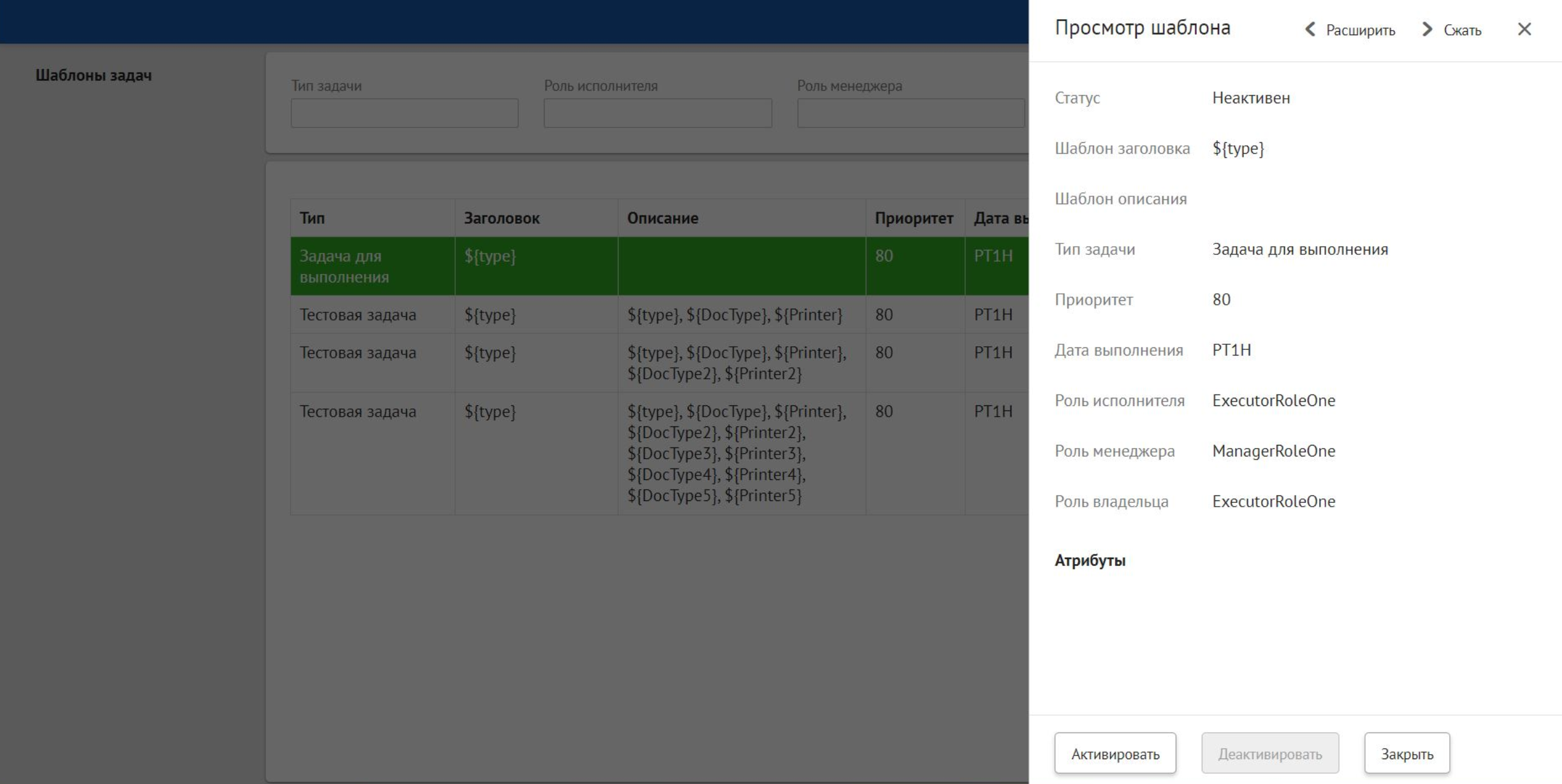The width and height of the screenshot is (1562, 784).
Task: Focus the Роль менеджера filter field
Action: (910, 113)
